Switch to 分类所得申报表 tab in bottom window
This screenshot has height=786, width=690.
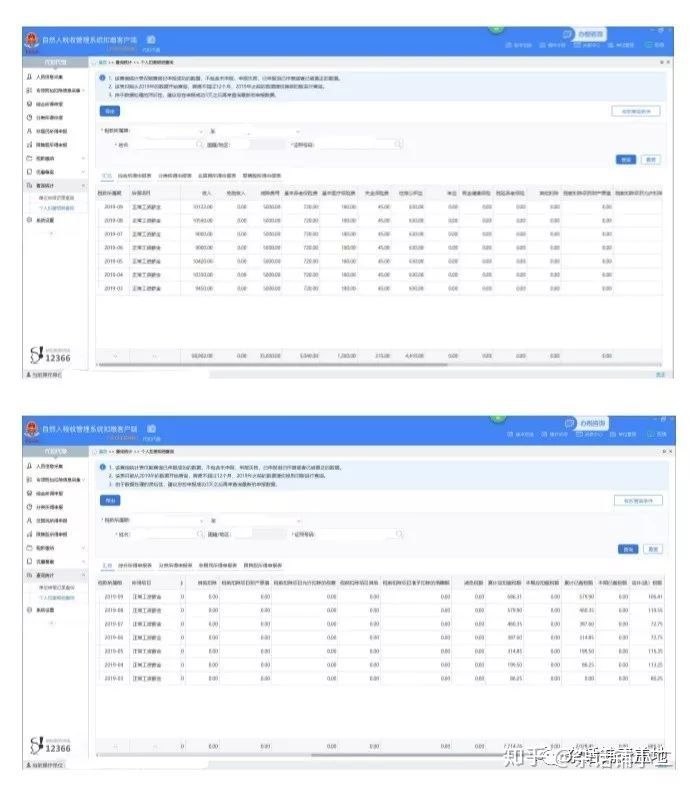[176, 565]
